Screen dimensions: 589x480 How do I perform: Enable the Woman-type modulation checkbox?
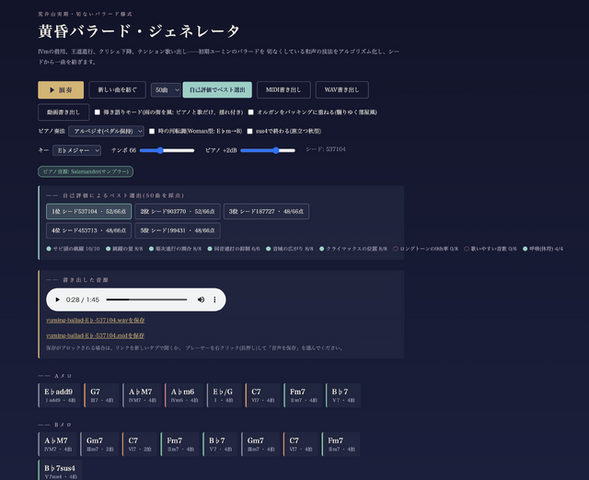click(152, 131)
